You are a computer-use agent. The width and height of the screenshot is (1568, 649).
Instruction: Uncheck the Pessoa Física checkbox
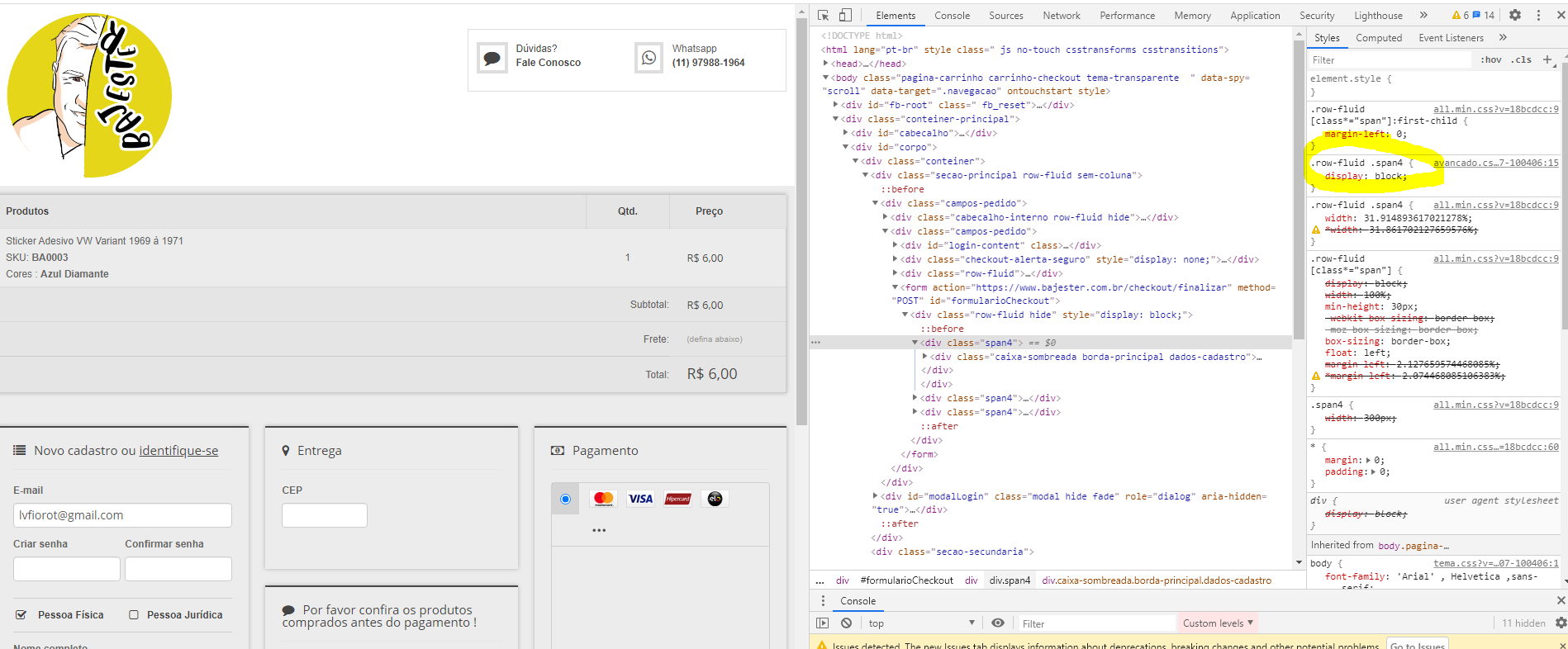point(21,614)
